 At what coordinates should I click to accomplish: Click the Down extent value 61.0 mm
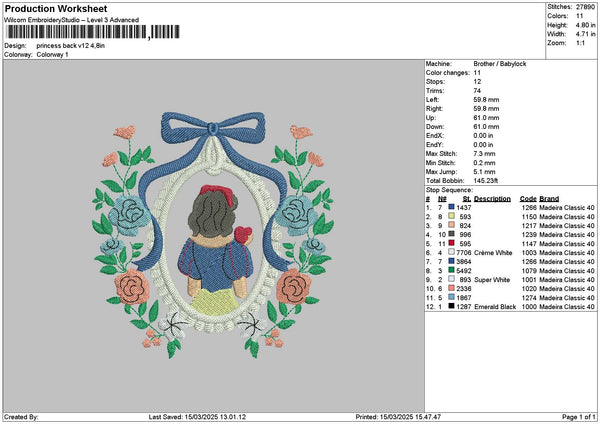coord(486,127)
